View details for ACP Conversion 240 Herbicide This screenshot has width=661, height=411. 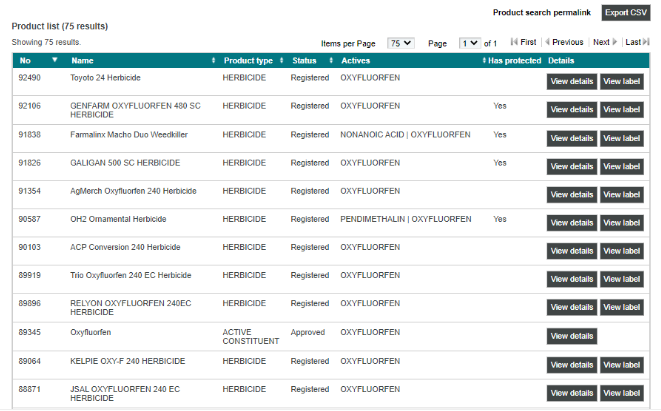572,251
